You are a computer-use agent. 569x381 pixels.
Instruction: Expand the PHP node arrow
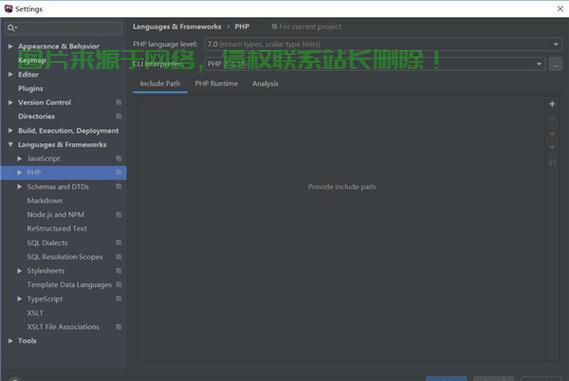[x=20, y=173]
